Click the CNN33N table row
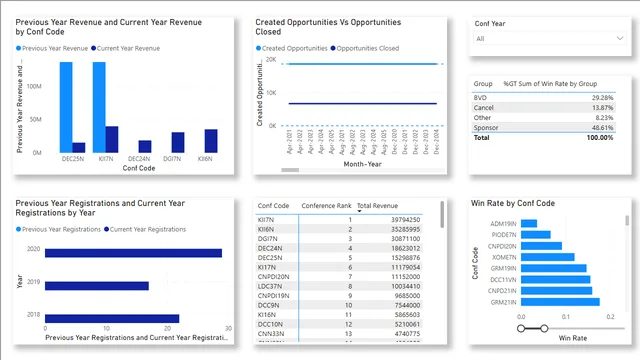The width and height of the screenshot is (640, 360). (x=339, y=333)
